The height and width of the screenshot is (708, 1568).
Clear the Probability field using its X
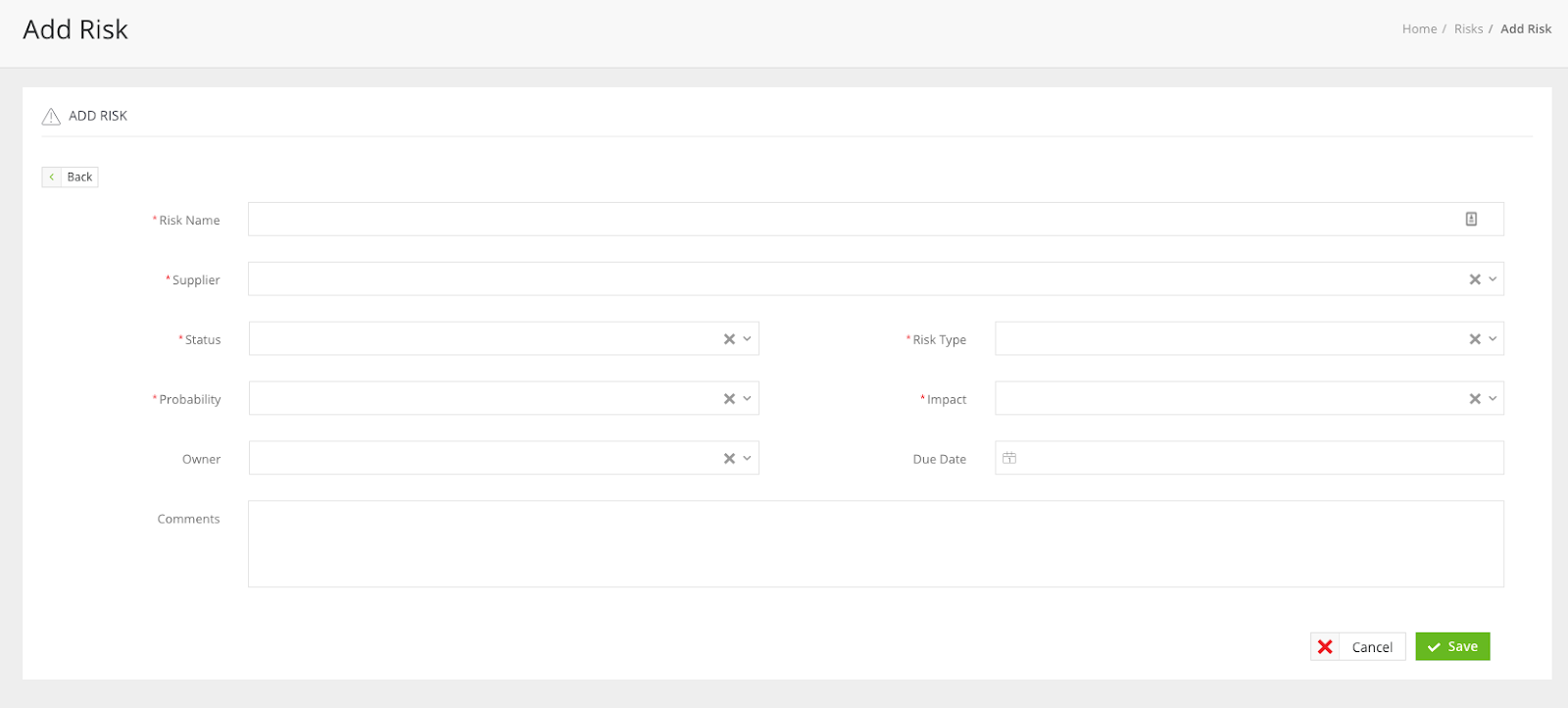pyautogui.click(x=729, y=399)
